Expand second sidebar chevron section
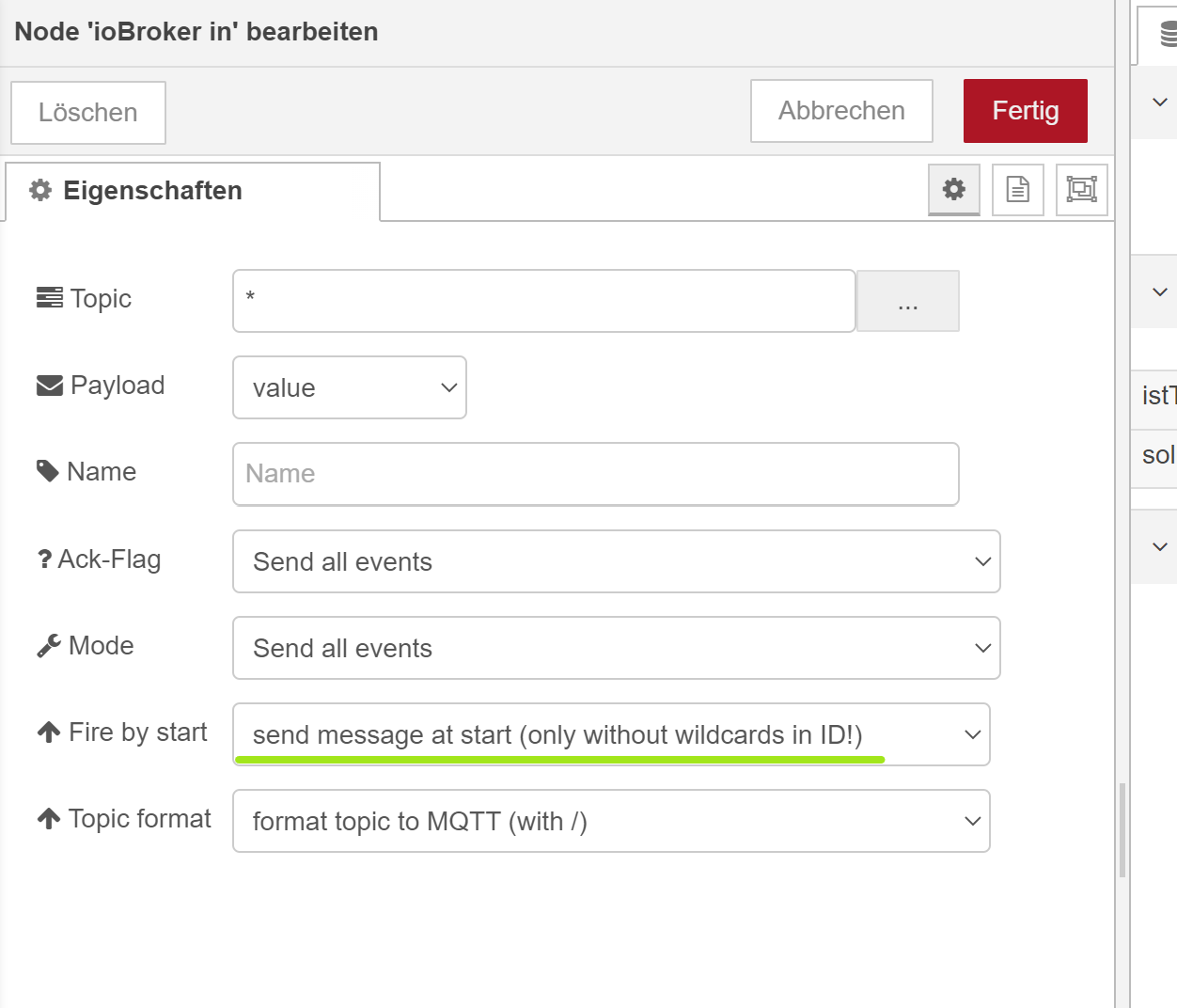This screenshot has height=1008, width=1177. click(1160, 291)
